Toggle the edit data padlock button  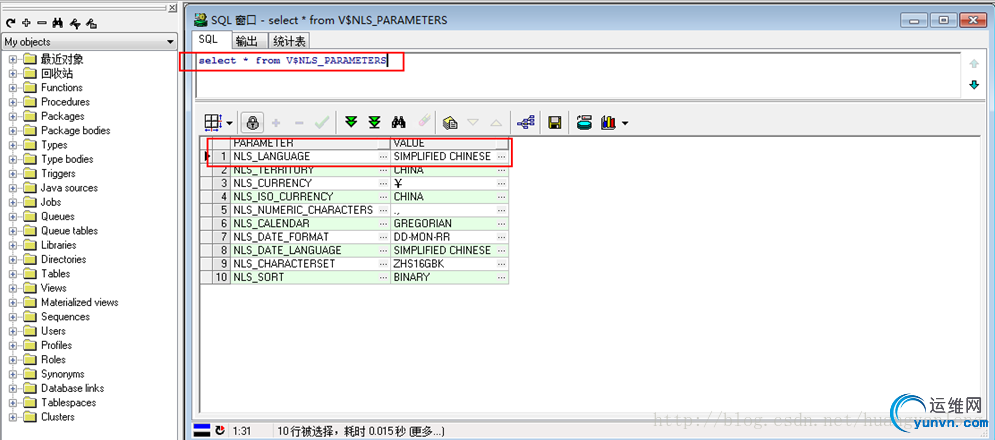[253, 122]
